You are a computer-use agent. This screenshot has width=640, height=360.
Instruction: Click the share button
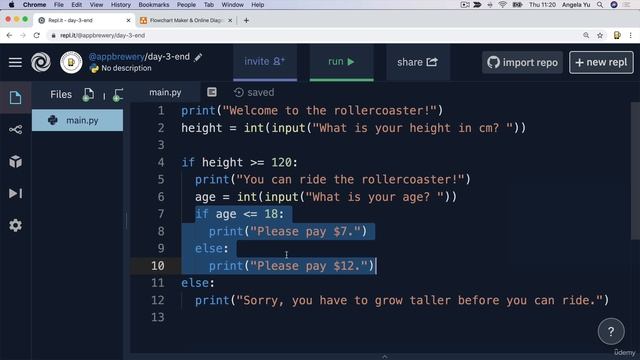click(418, 62)
